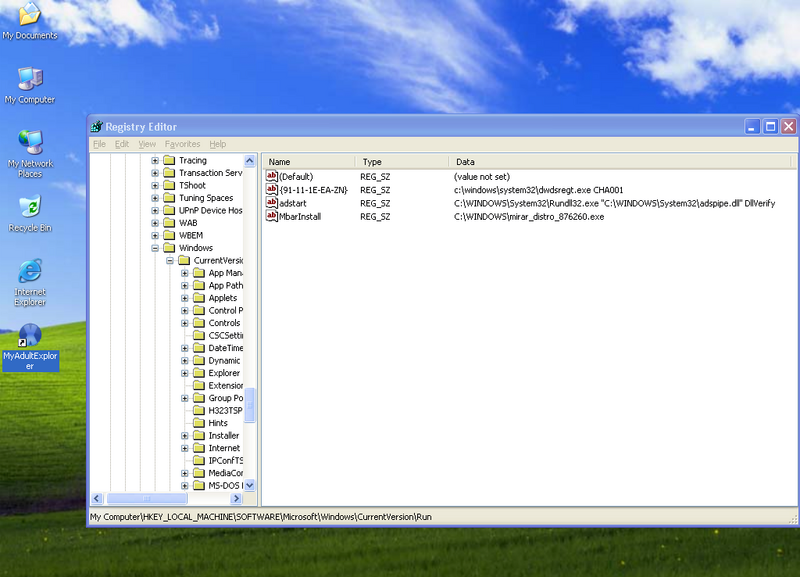Collapse the Windows key

(155, 248)
